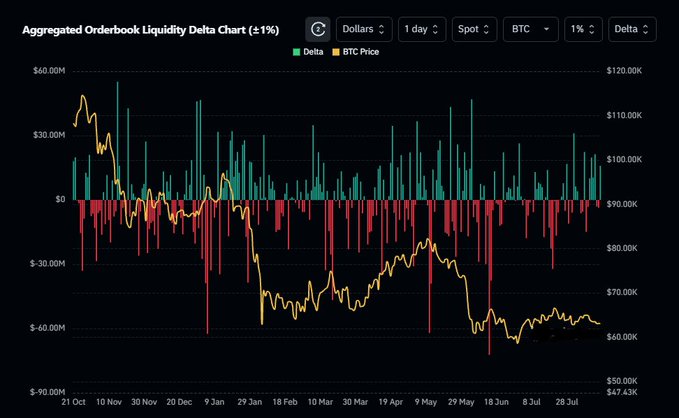679x418 pixels.
Task: Click the $120.00K right price axis label
Action: pyautogui.click(x=624, y=71)
